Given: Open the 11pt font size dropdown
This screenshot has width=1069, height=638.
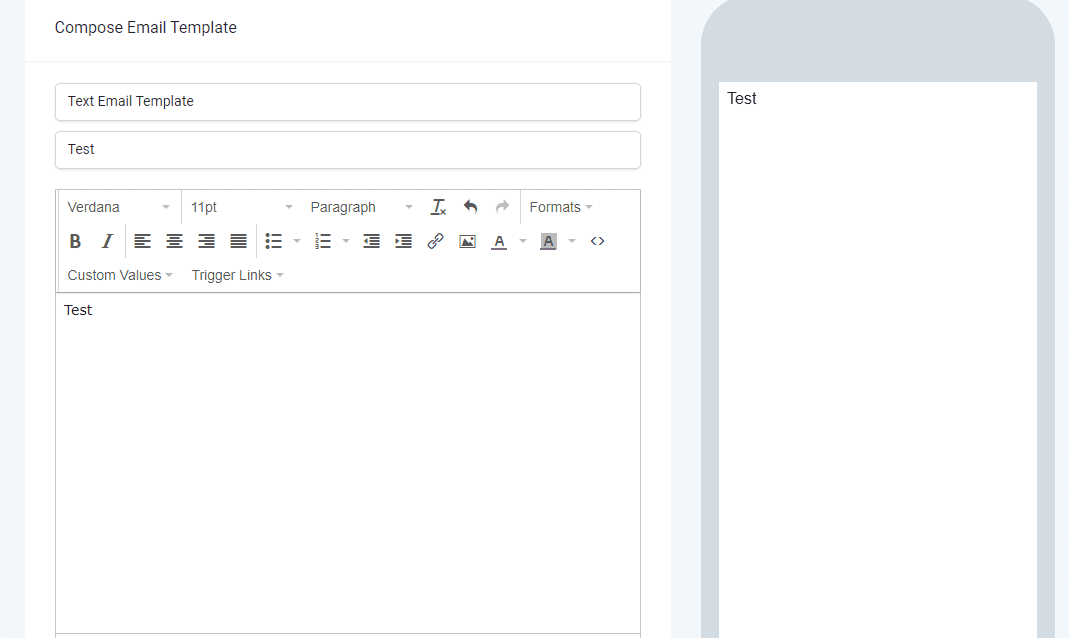Looking at the screenshot, I should (241, 207).
